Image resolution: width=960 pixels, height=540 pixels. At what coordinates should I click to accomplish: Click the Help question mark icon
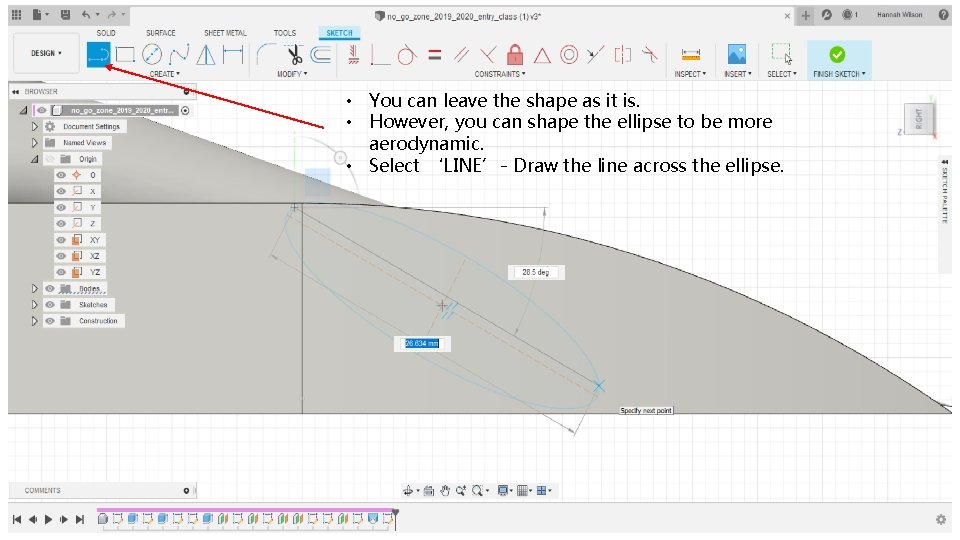click(x=943, y=15)
